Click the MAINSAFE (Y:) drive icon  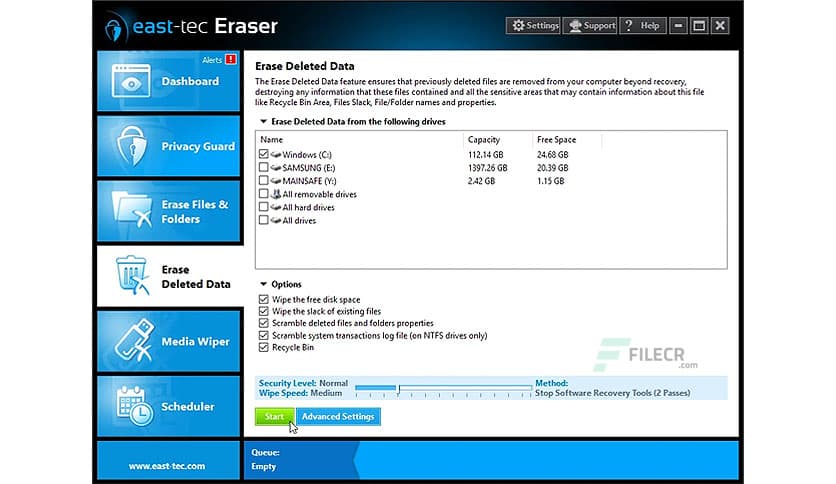tap(276, 181)
